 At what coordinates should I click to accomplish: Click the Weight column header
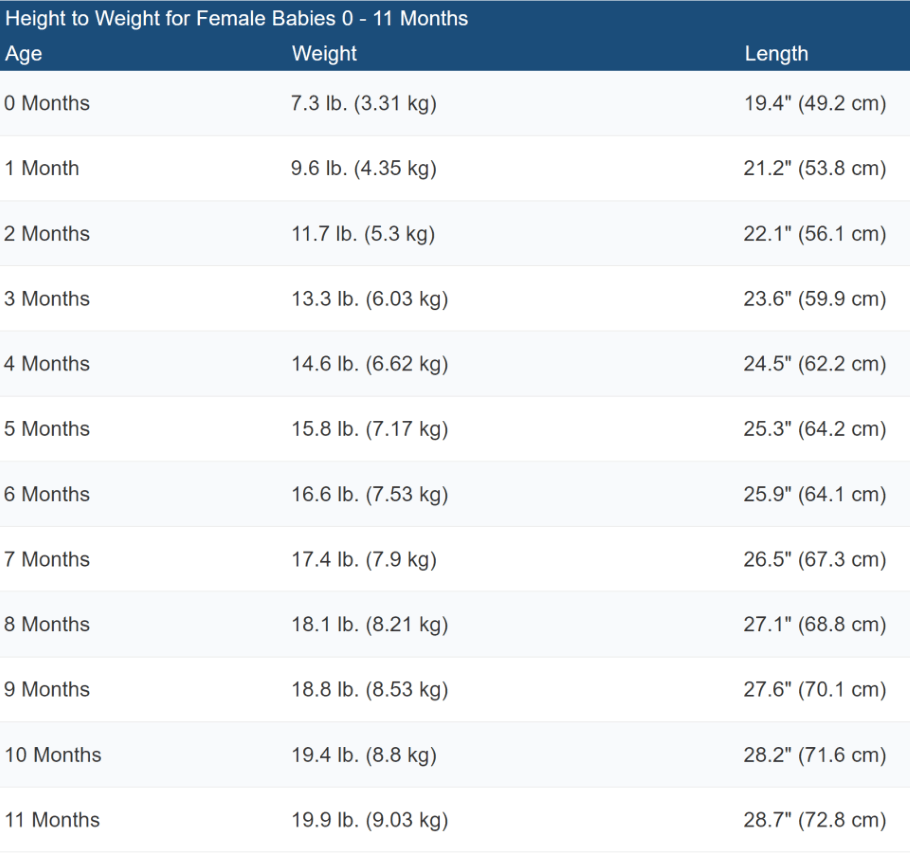pos(324,54)
